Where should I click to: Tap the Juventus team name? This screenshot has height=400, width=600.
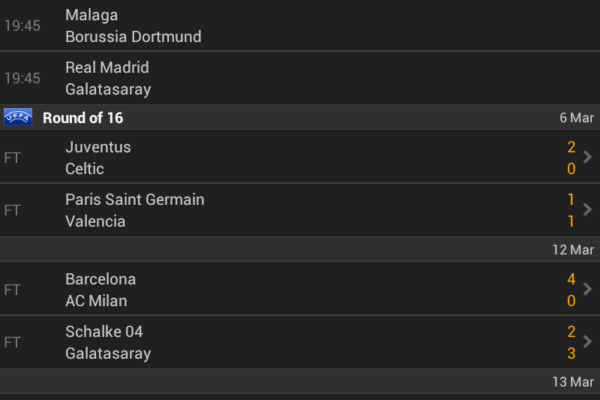(98, 147)
